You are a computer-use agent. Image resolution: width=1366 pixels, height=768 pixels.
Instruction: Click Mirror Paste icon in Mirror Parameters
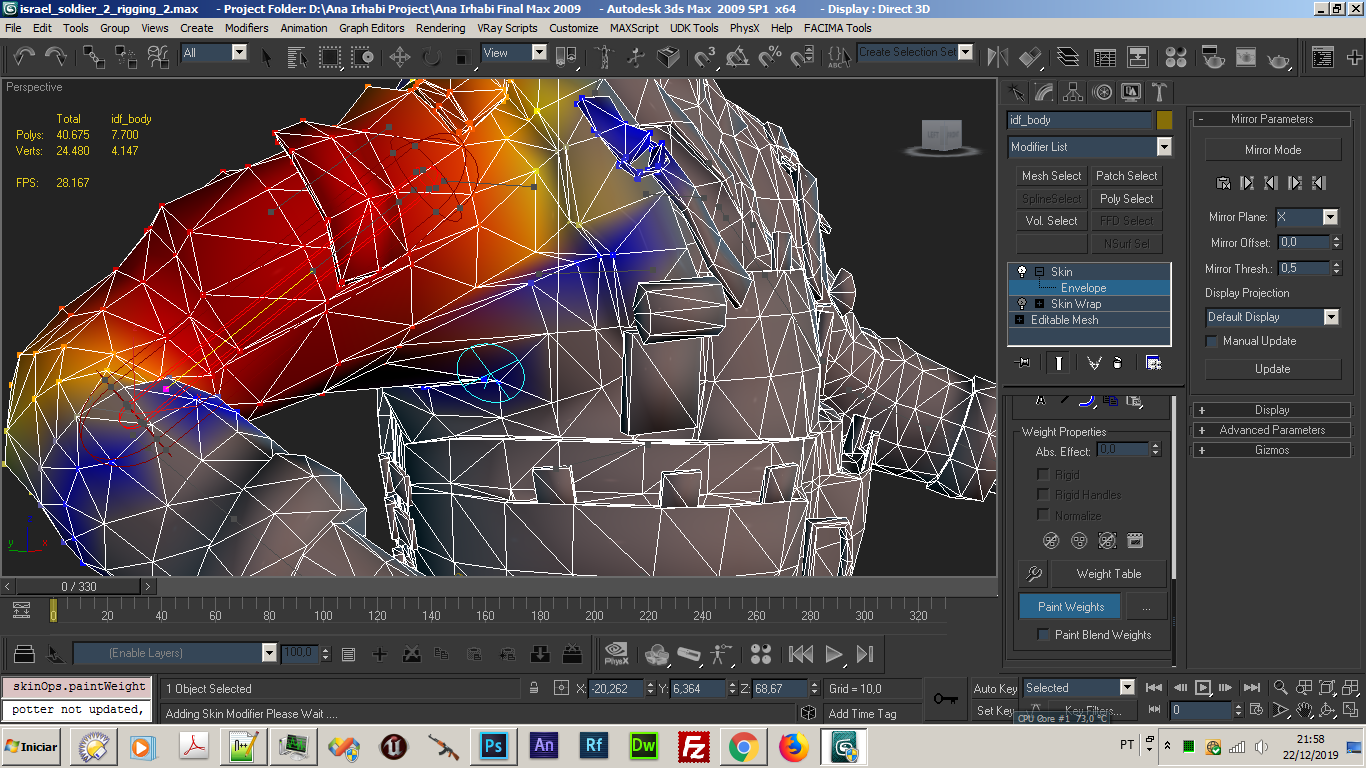[x=1222, y=183]
